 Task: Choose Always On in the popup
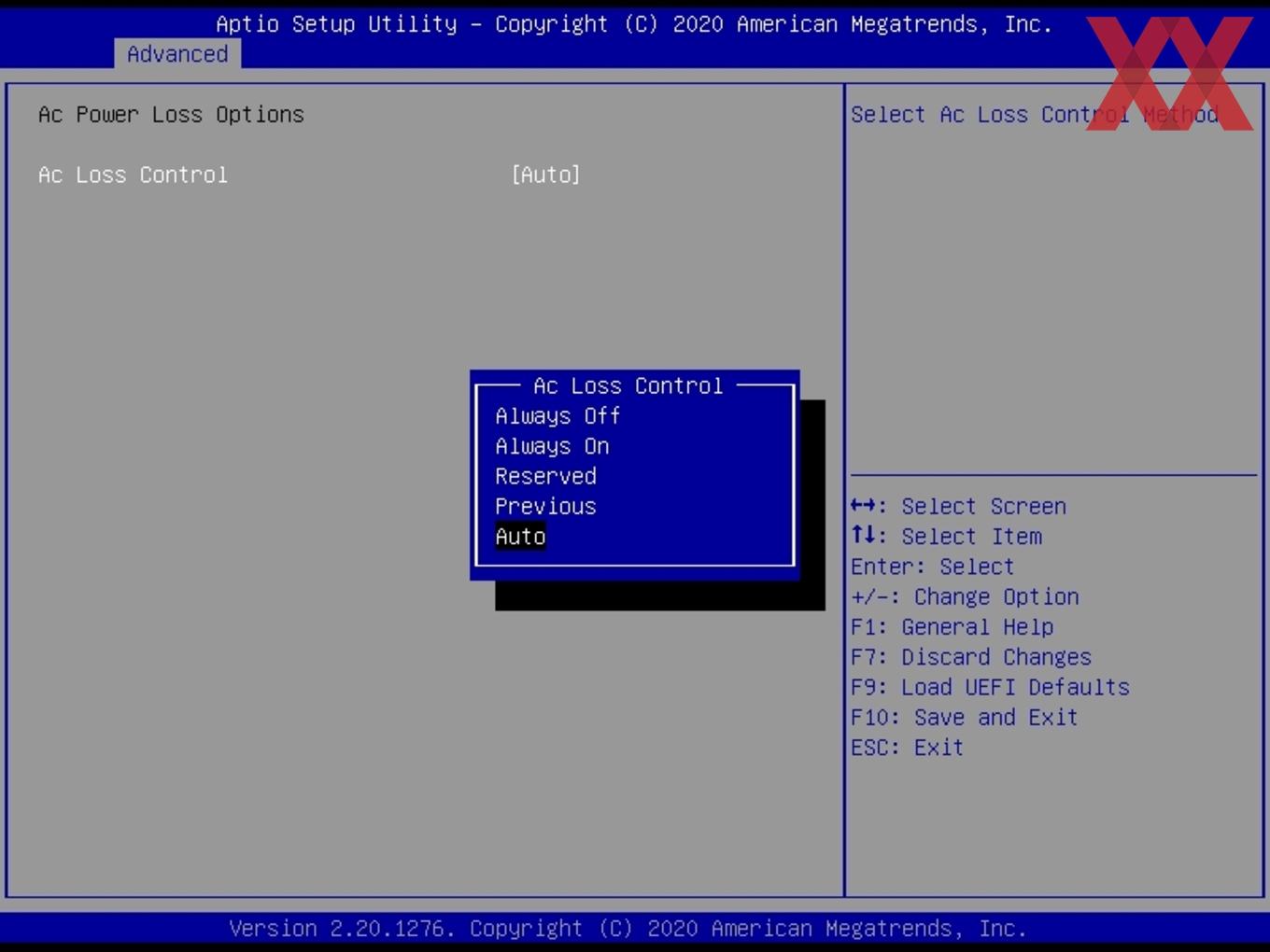(x=552, y=446)
